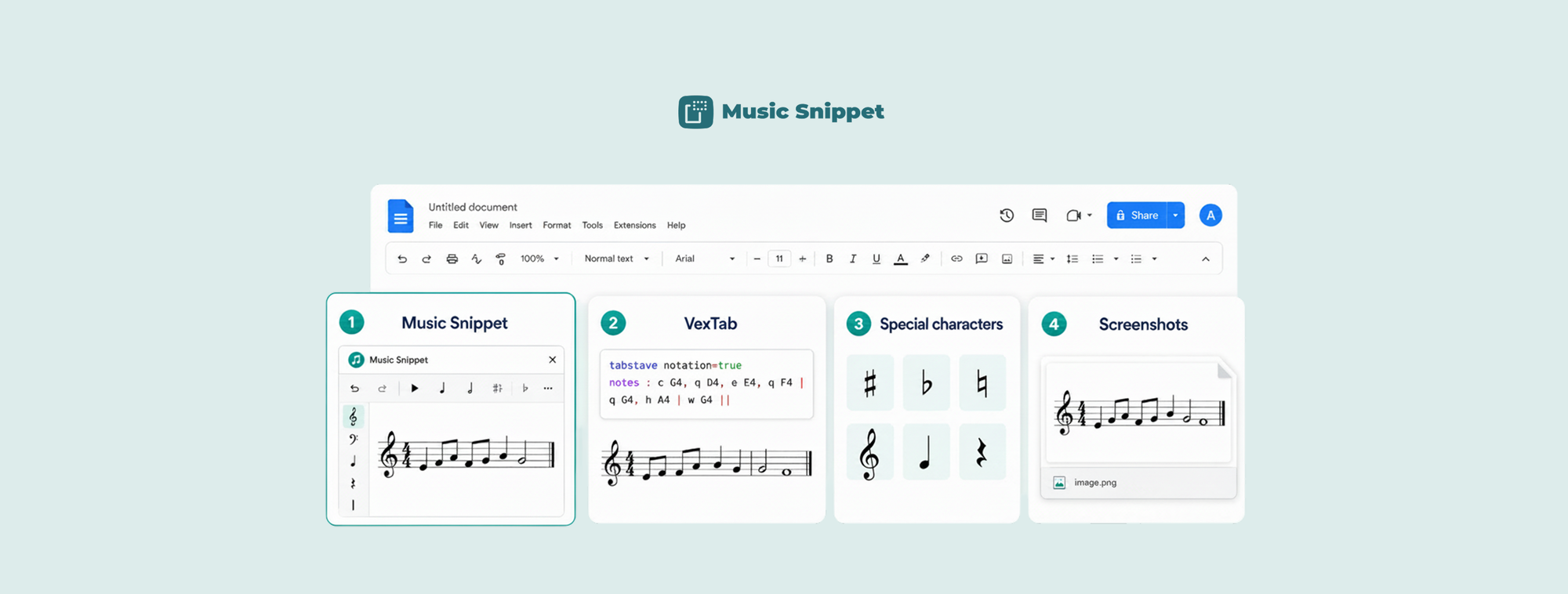This screenshot has width=1568, height=594.
Task: Open the File menu
Action: [435, 226]
